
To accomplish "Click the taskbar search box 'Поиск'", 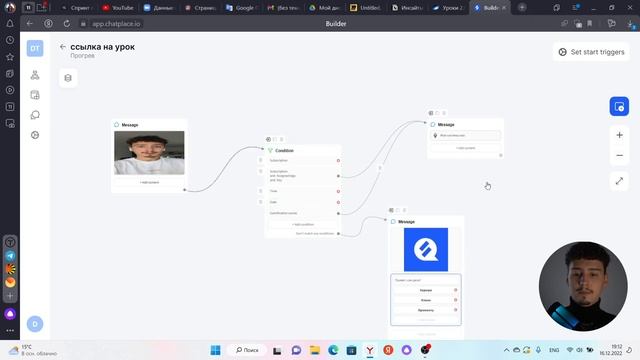I will [247, 350].
